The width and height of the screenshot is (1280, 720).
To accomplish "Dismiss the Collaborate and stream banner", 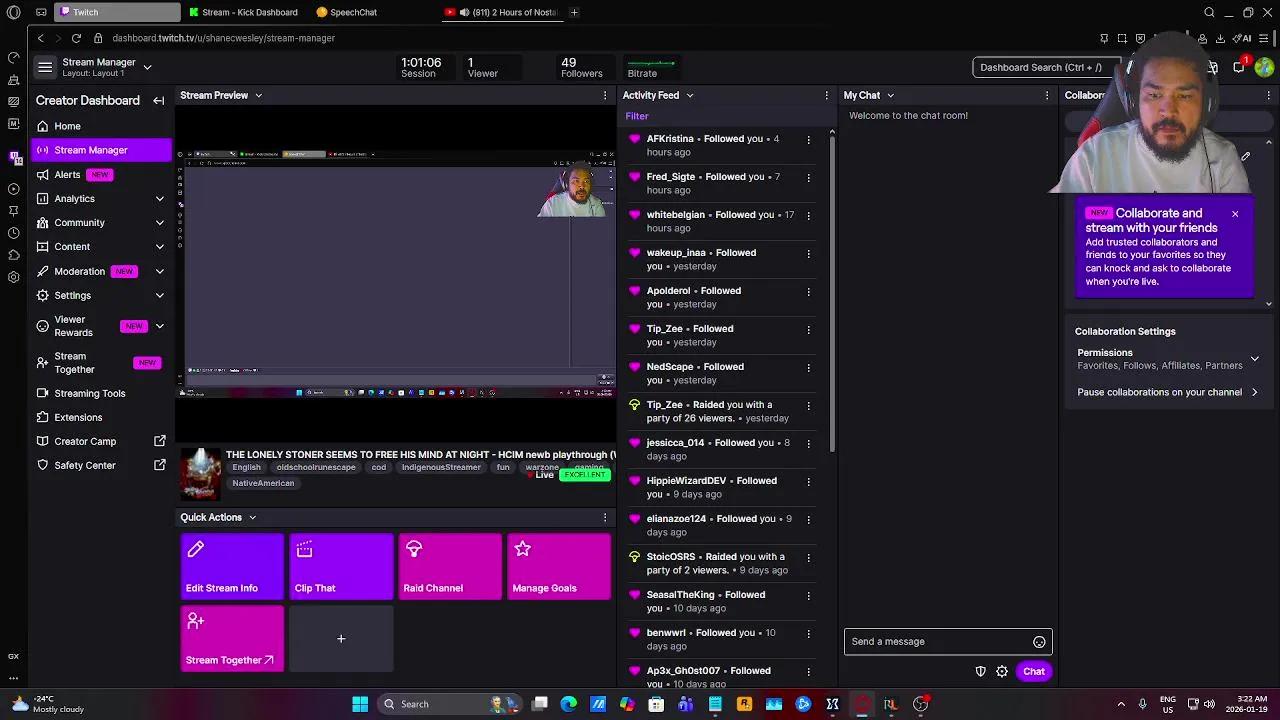I will tap(1235, 214).
